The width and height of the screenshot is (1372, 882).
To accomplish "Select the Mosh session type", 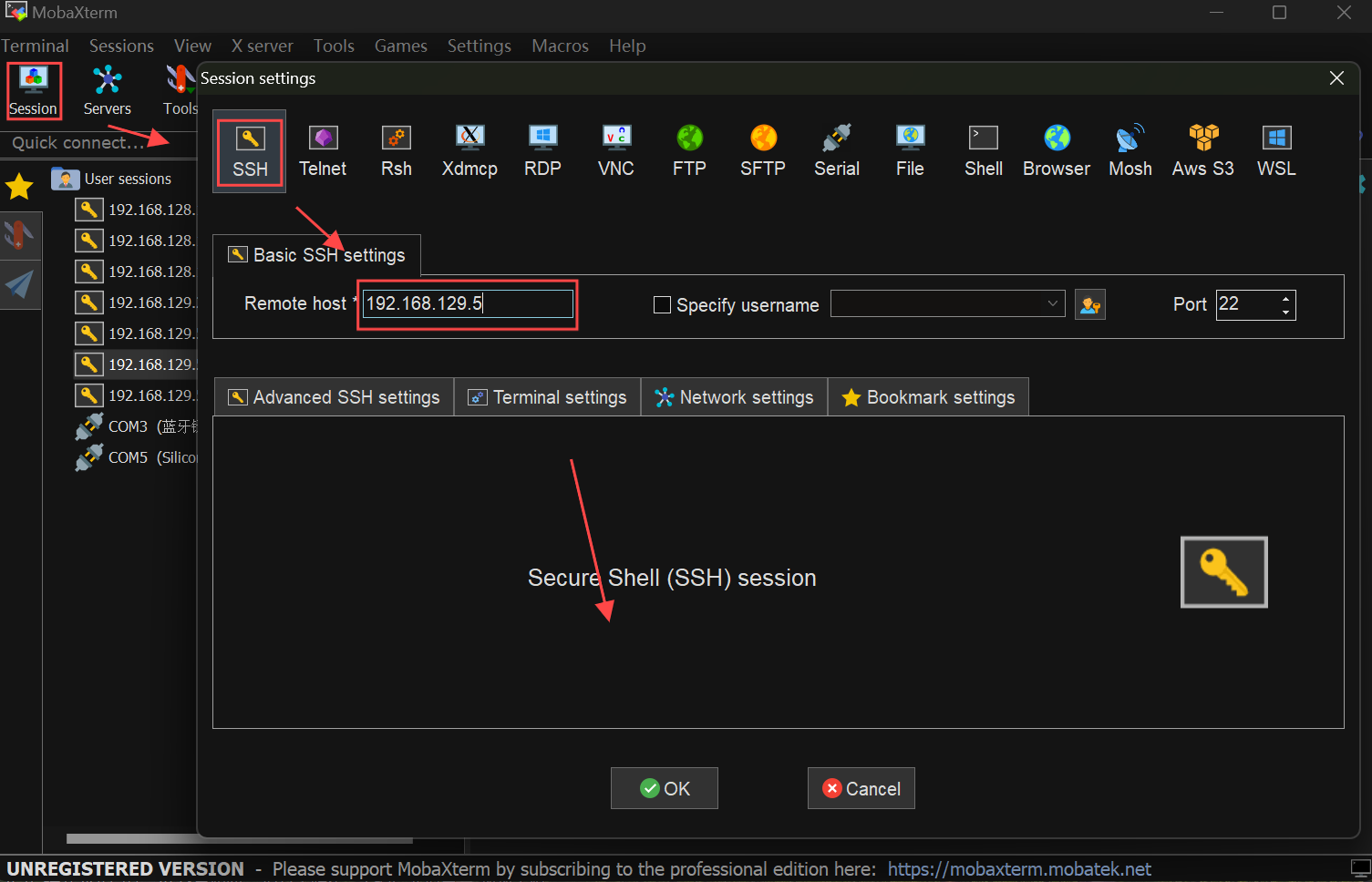I will [x=1130, y=151].
